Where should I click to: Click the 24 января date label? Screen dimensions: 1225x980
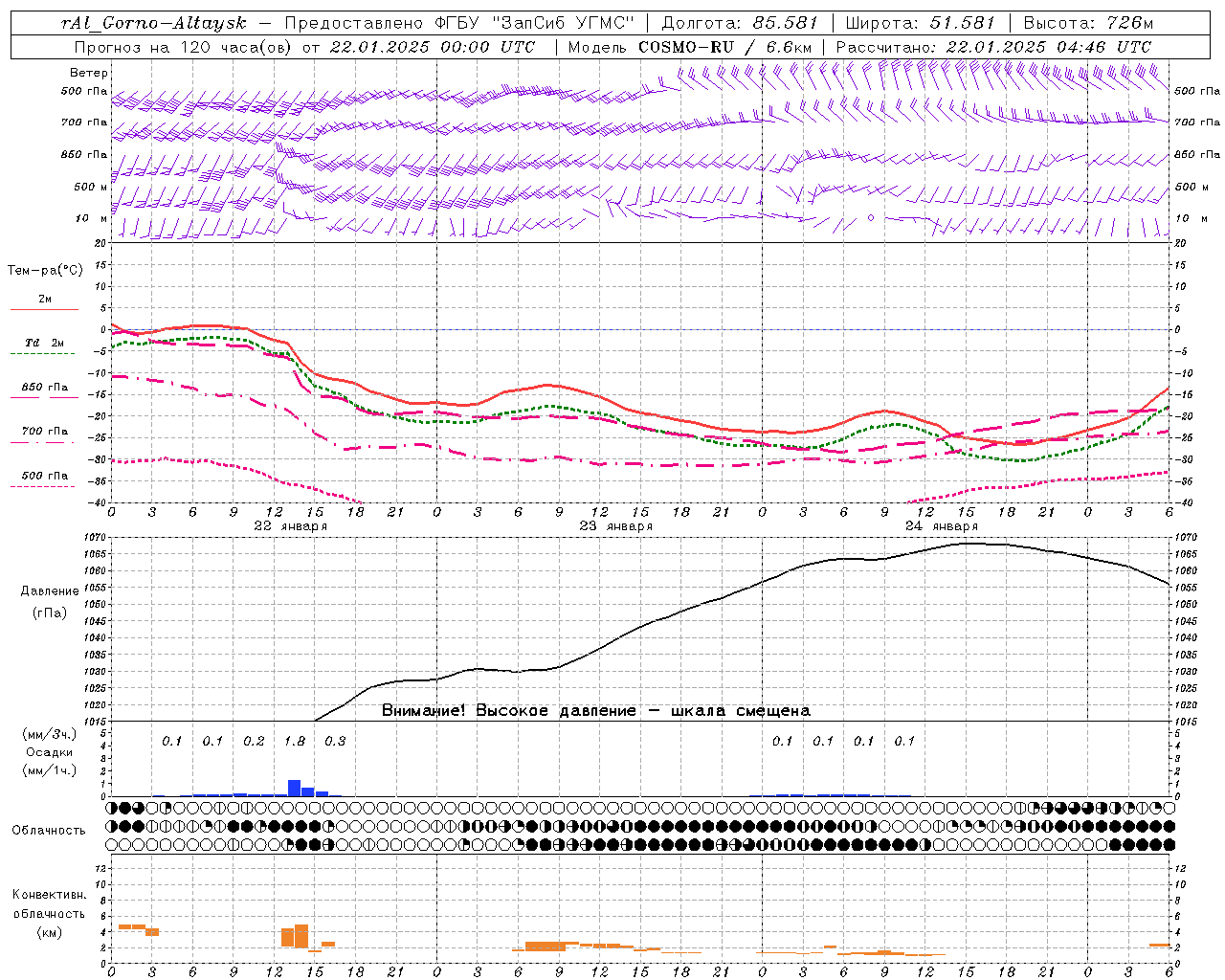pos(942,526)
